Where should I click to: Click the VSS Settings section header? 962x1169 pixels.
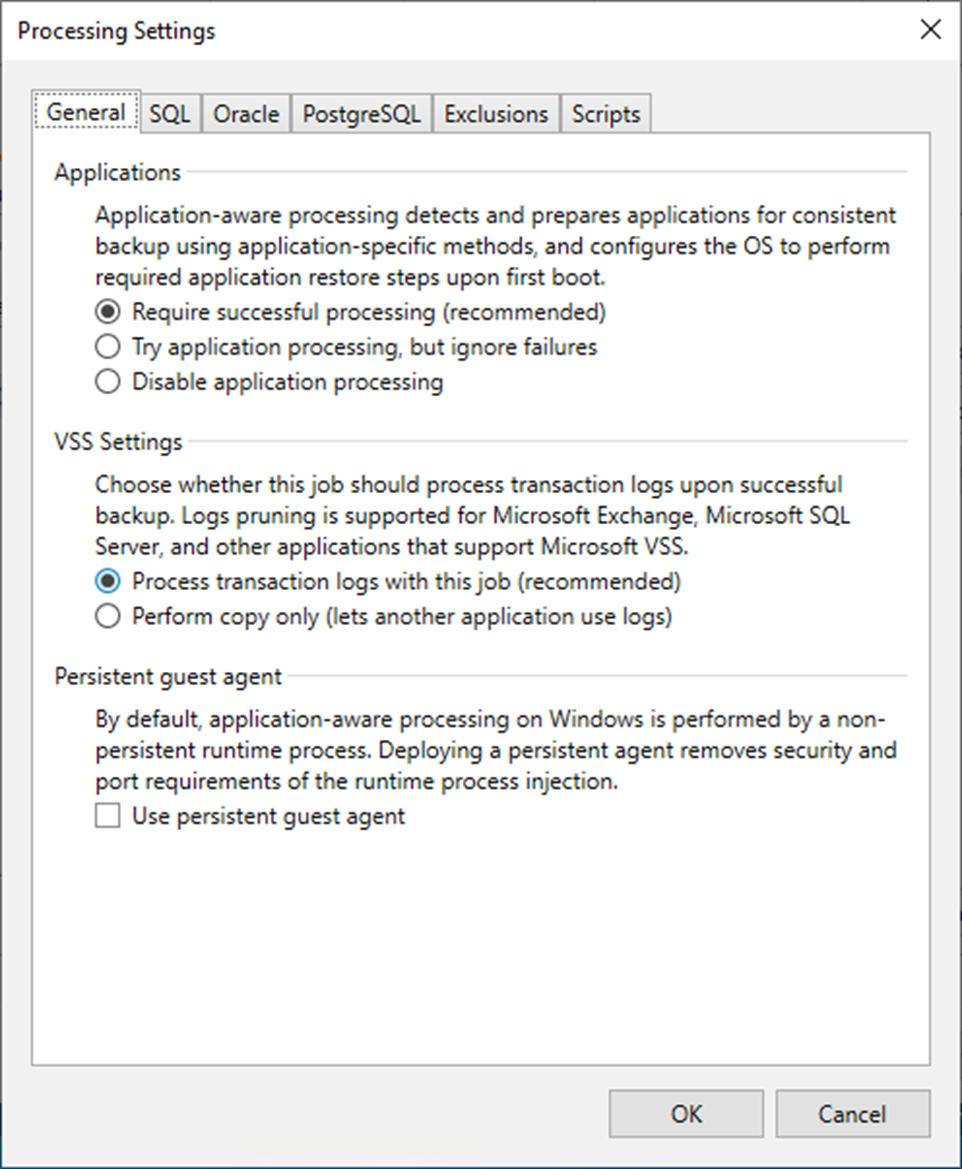117,441
